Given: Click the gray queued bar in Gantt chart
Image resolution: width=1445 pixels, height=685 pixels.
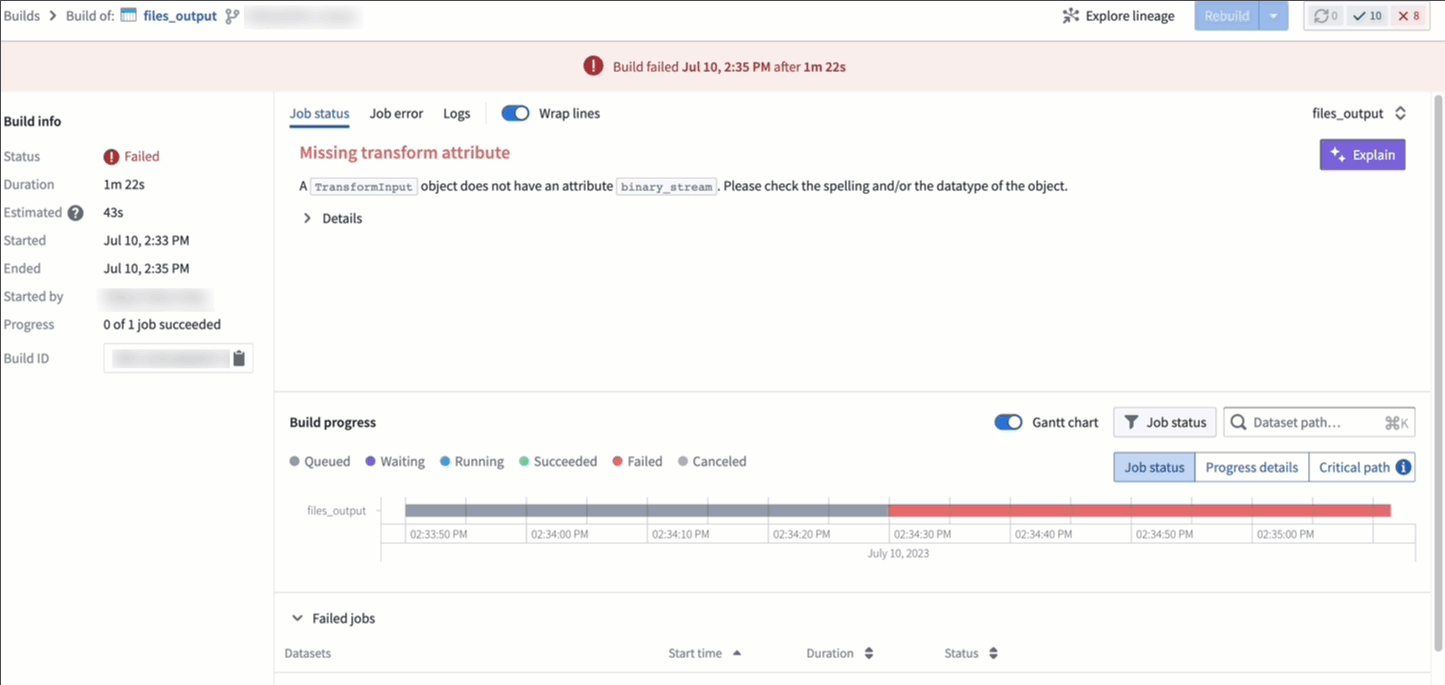Looking at the screenshot, I should click(x=647, y=511).
